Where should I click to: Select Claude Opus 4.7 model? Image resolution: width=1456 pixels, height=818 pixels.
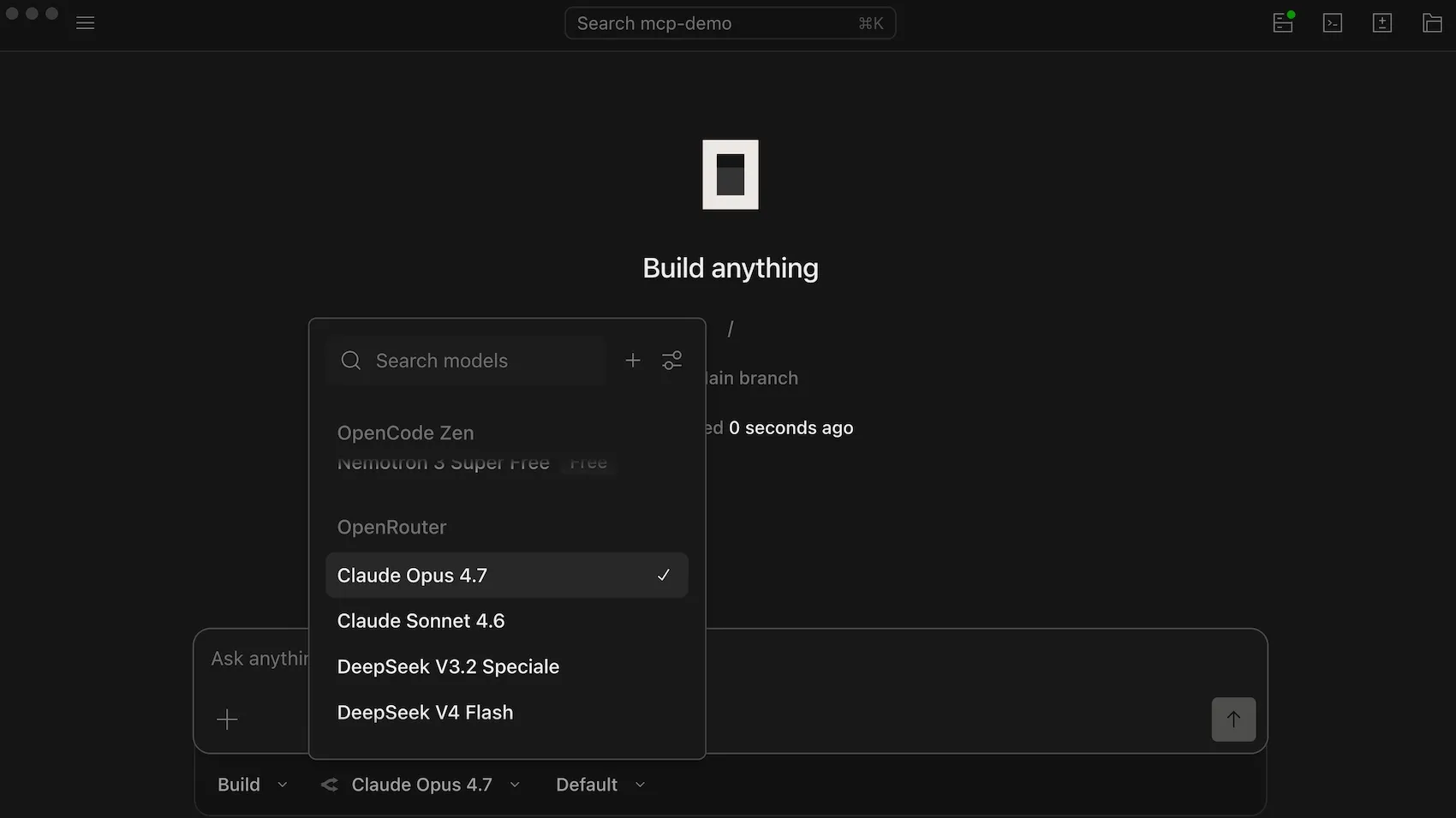pos(507,576)
